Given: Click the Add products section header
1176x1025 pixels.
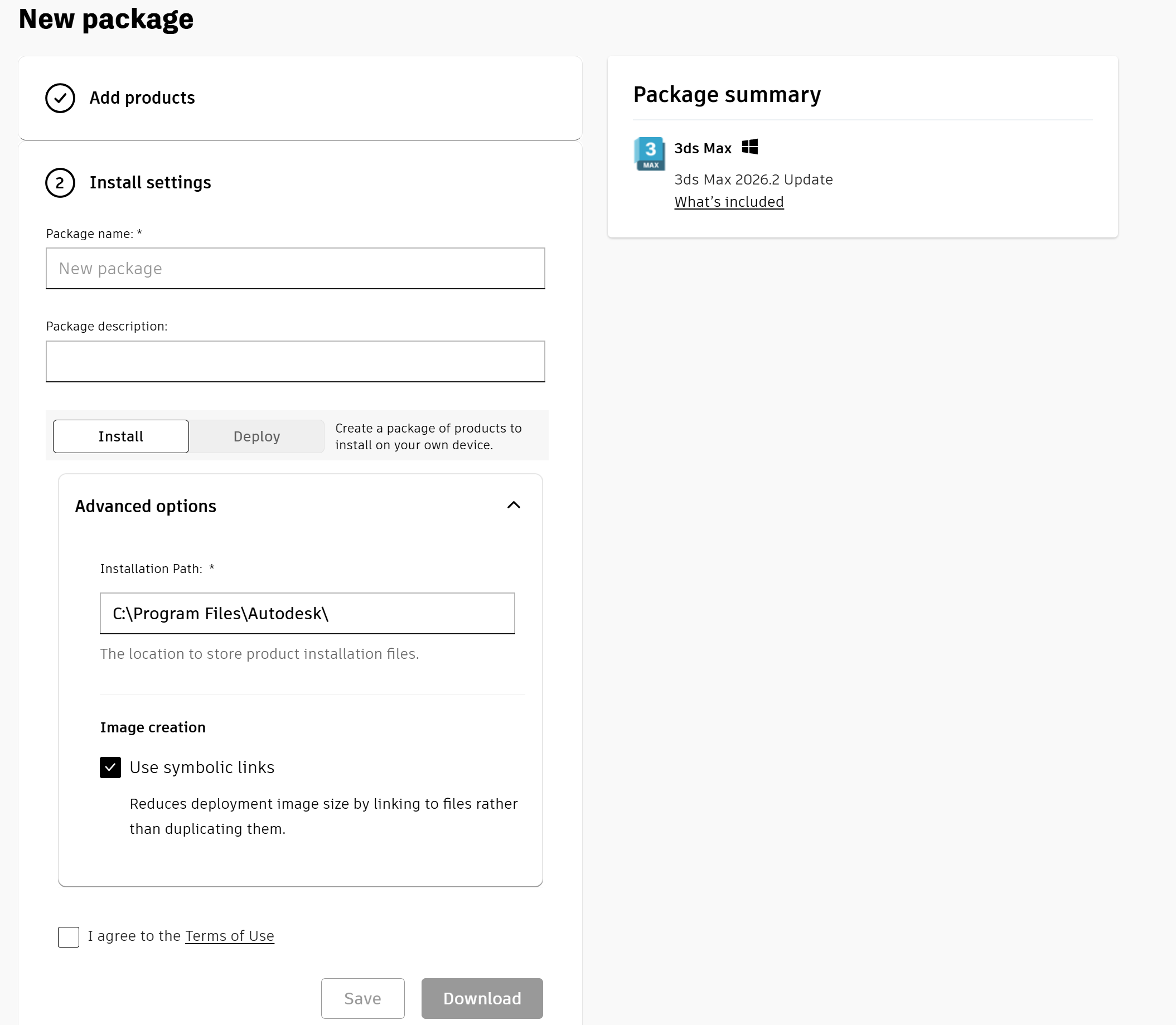Looking at the screenshot, I should coord(142,98).
